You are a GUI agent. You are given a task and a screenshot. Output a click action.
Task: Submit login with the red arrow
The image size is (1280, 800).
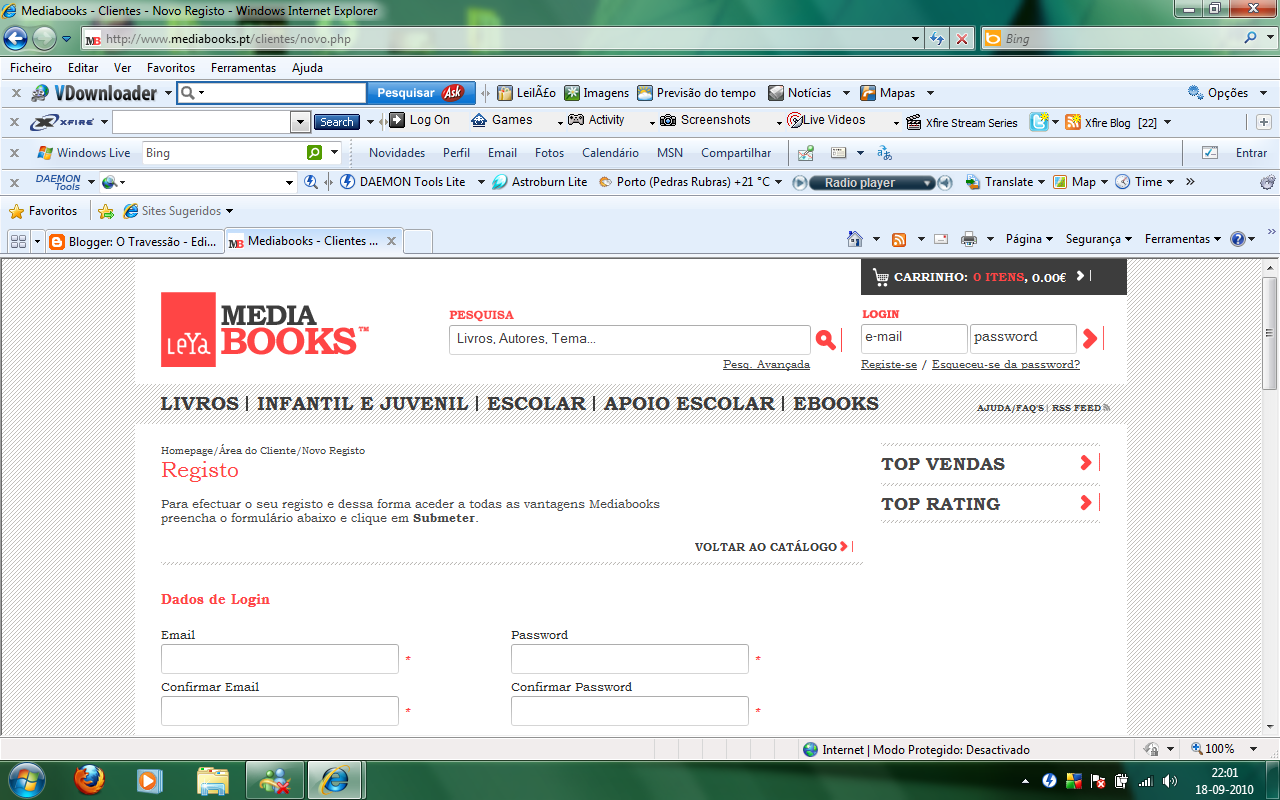pos(1090,339)
